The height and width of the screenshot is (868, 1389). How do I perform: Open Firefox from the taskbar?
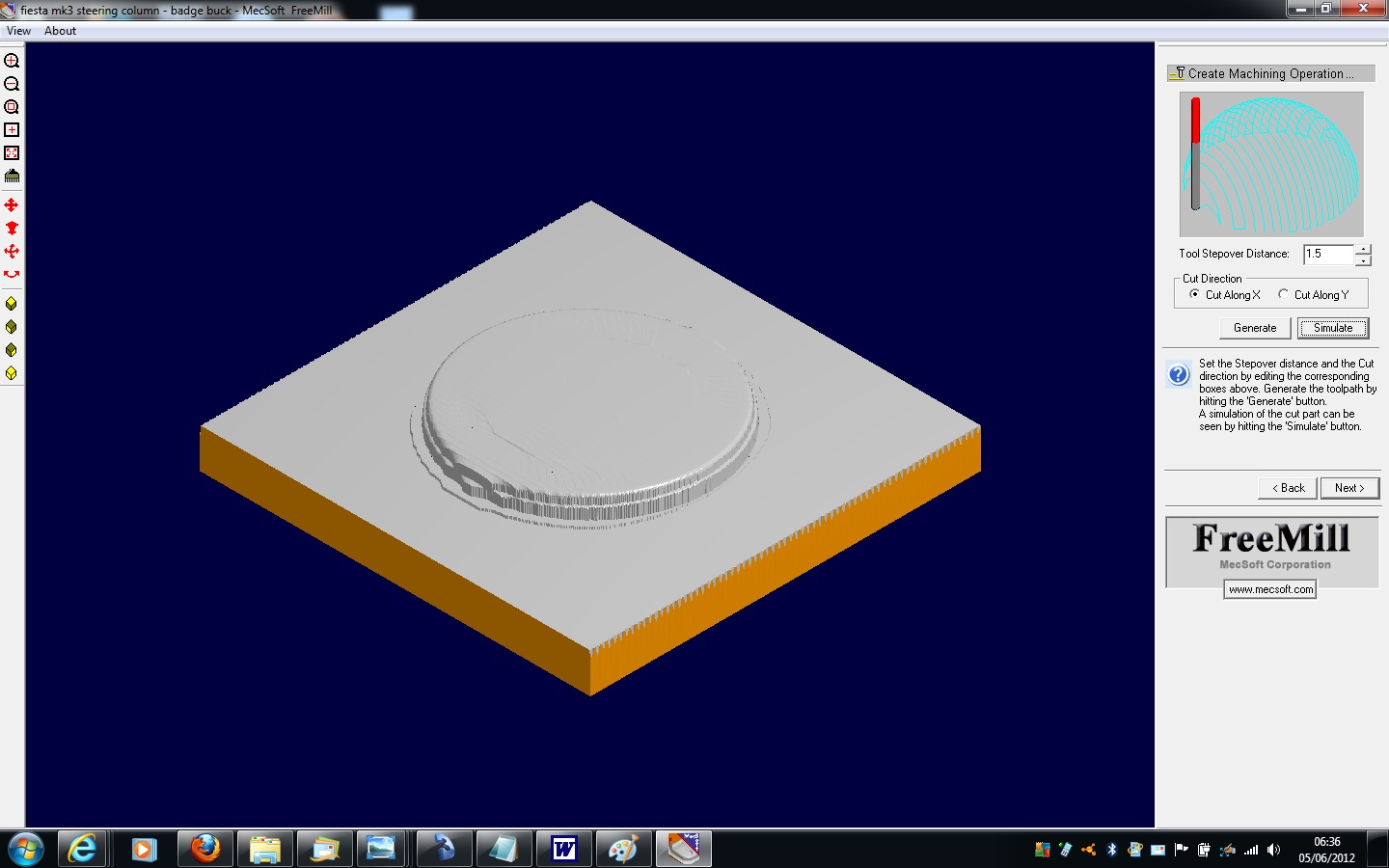[204, 849]
